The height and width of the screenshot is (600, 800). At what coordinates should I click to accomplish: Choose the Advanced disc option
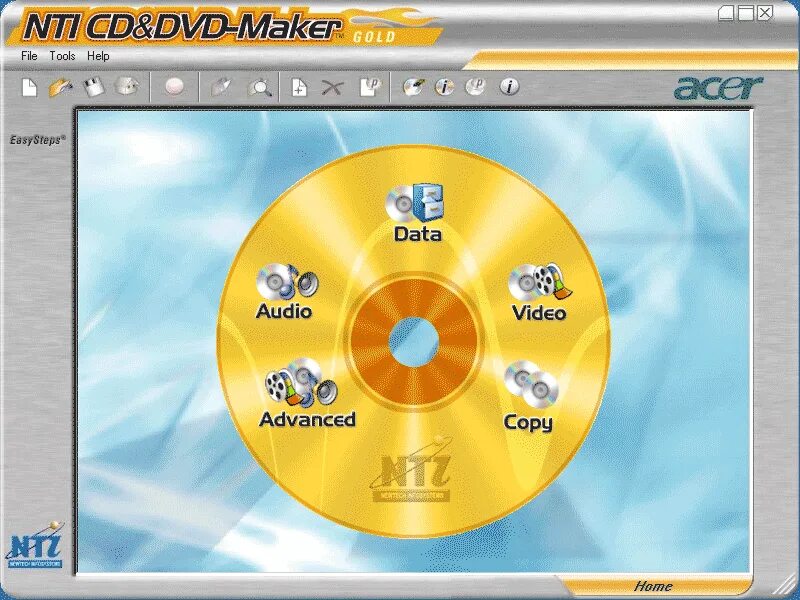pos(307,393)
